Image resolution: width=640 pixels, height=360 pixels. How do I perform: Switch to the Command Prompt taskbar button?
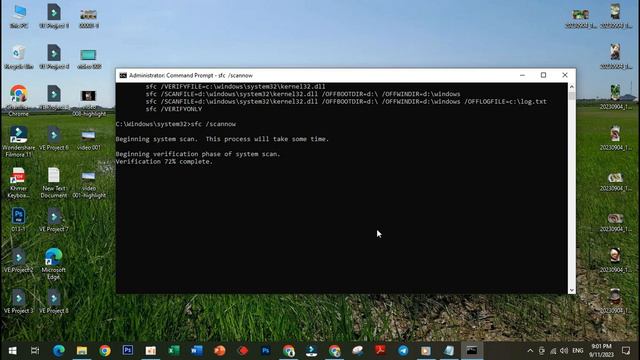[x=472, y=351]
